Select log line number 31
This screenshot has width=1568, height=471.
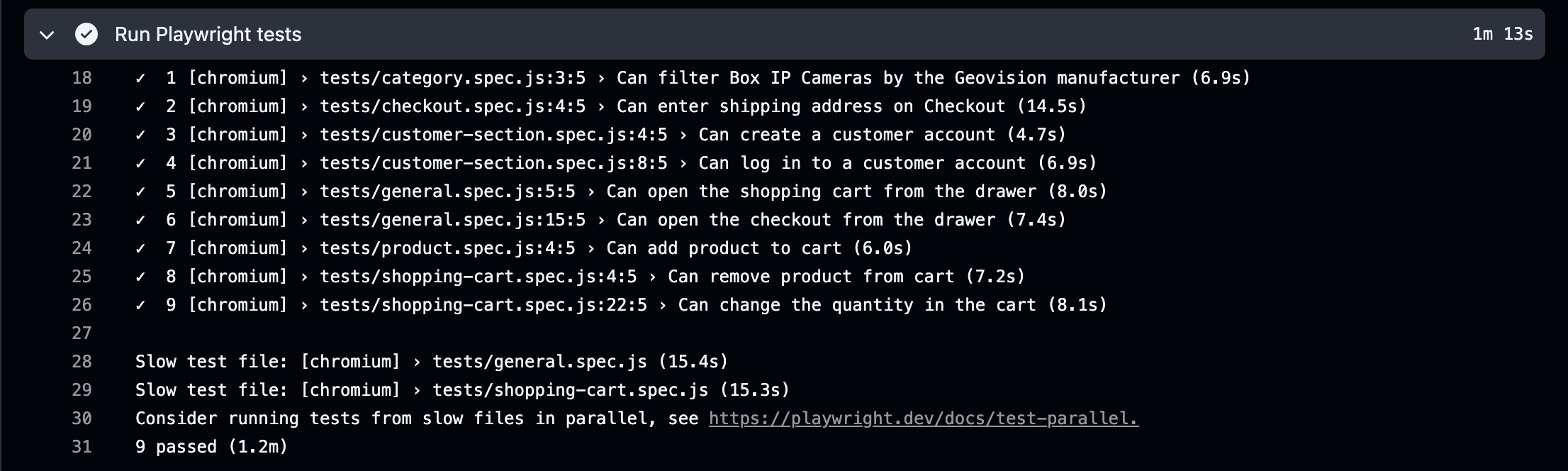coord(82,447)
